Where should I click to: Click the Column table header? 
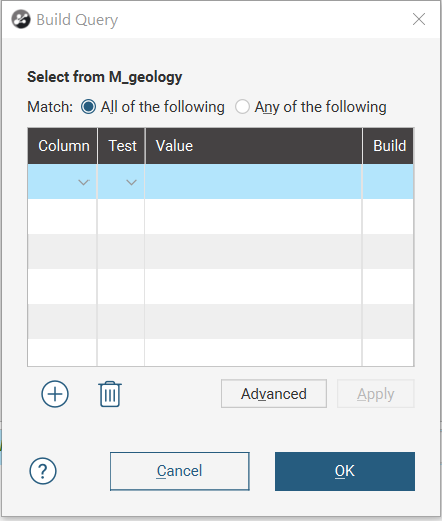pos(62,146)
